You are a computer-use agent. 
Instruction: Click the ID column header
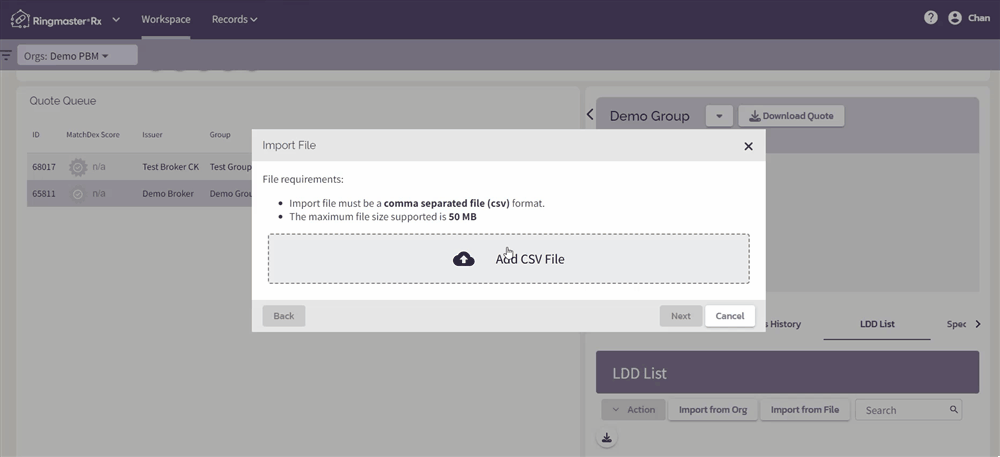[36, 134]
